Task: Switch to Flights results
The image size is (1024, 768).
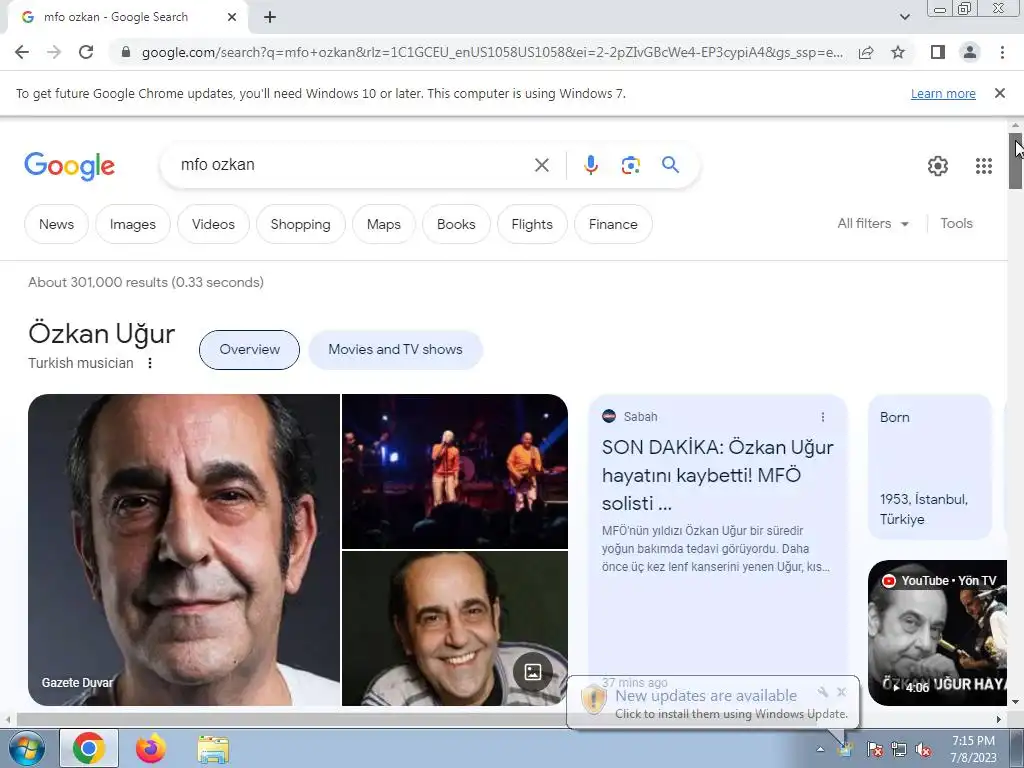Action: [x=532, y=224]
